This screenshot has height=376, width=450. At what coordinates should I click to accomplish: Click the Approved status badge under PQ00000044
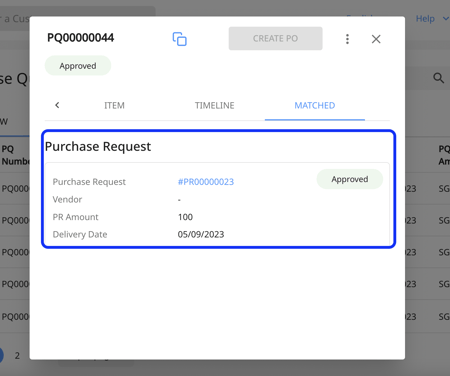tap(78, 66)
